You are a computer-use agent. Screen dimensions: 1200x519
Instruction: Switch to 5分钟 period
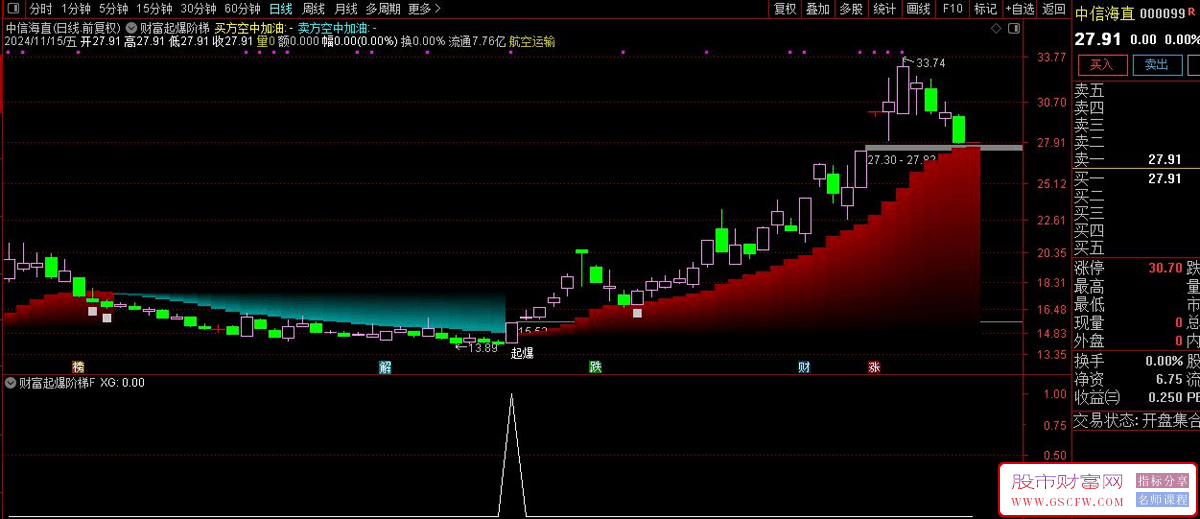(x=113, y=9)
